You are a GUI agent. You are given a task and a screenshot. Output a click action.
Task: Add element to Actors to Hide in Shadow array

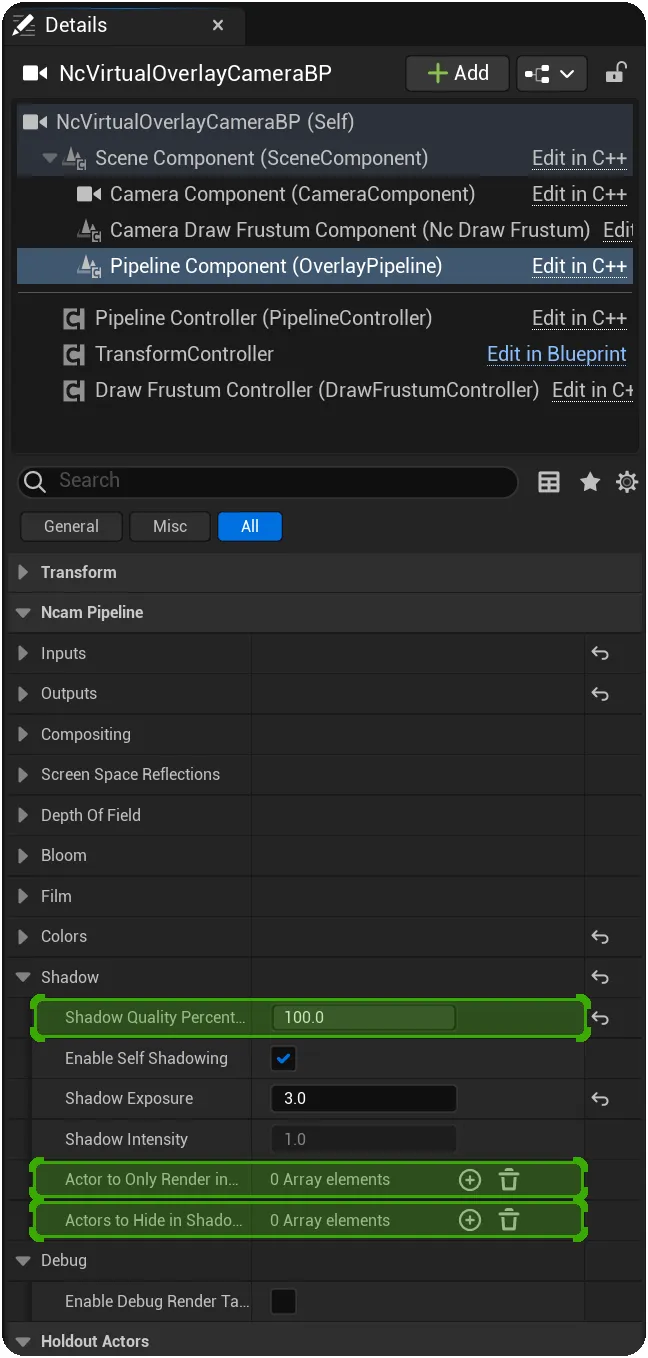pos(469,1220)
